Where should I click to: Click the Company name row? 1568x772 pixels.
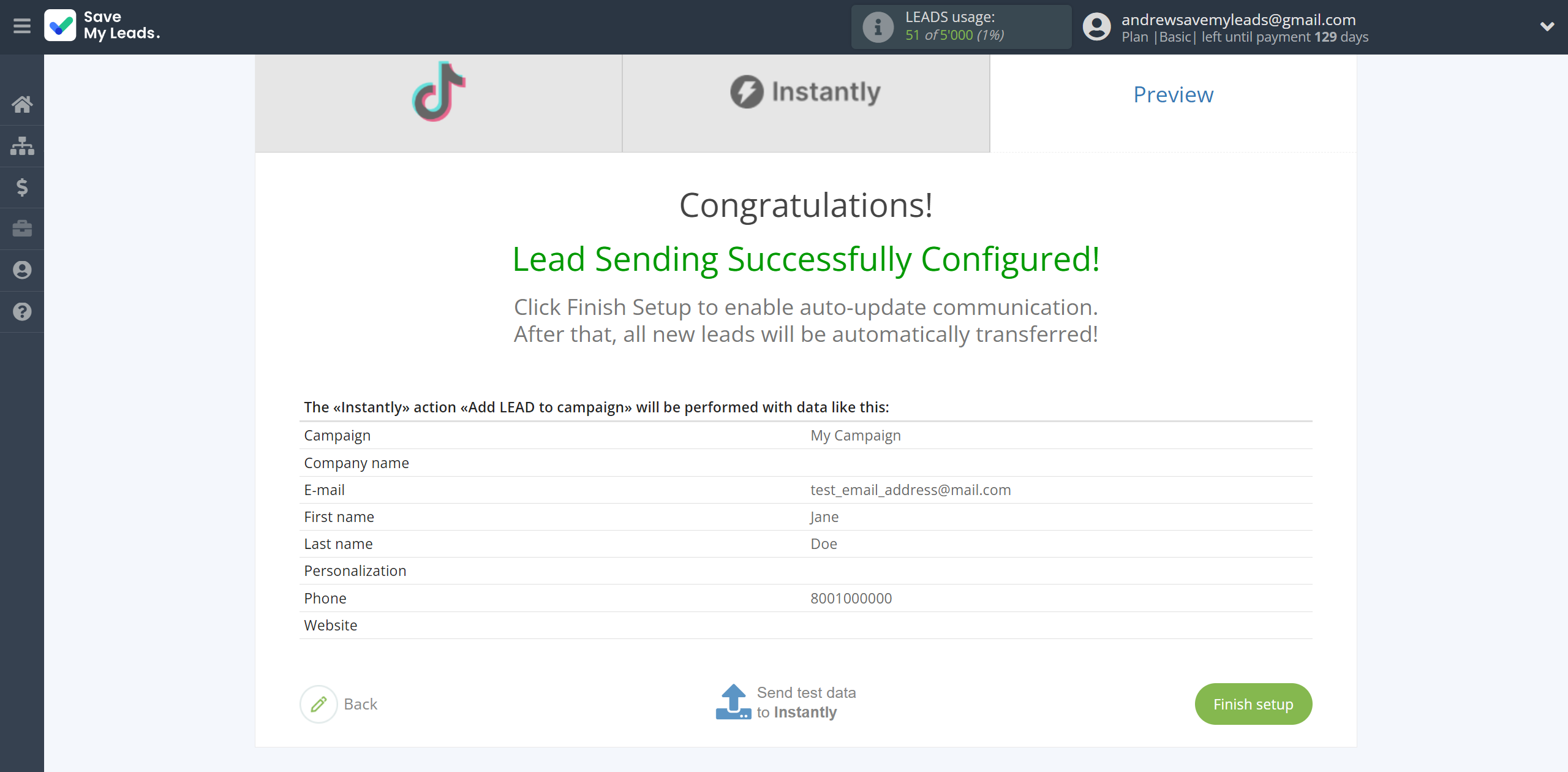(805, 463)
